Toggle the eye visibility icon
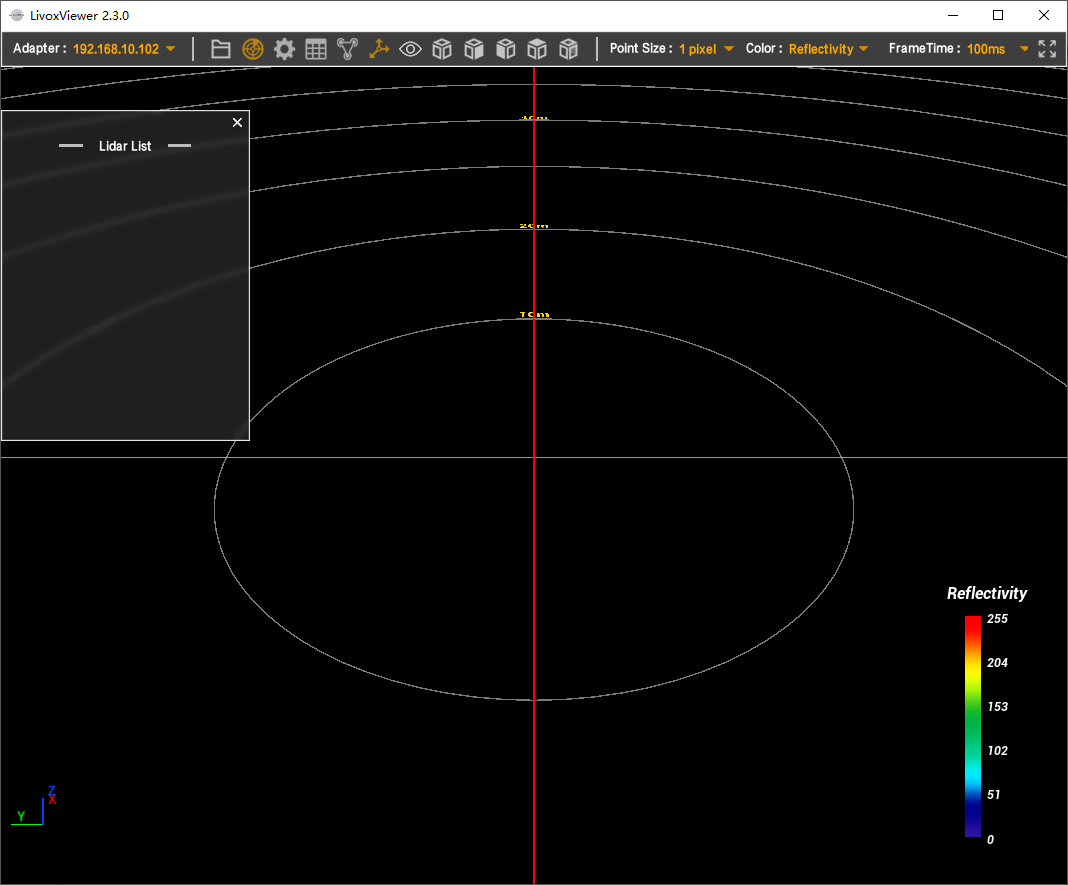The height and width of the screenshot is (885, 1068). click(410, 49)
